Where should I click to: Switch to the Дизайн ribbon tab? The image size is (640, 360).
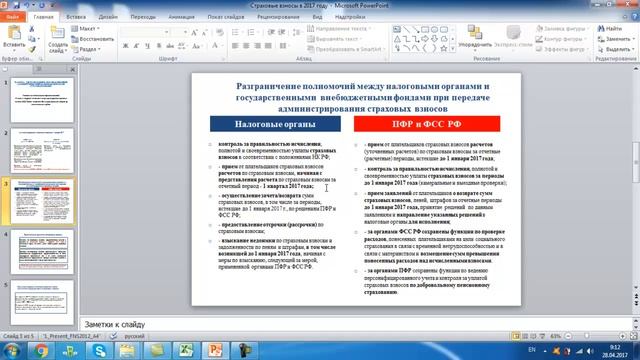tap(108, 17)
